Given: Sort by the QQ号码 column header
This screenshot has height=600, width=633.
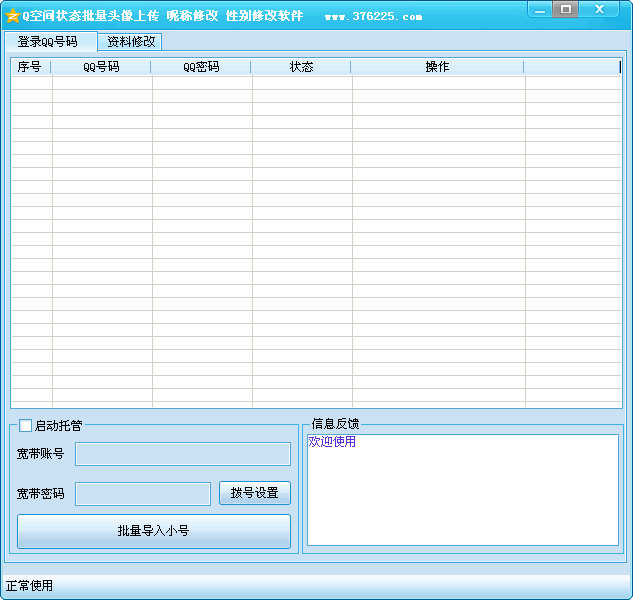Looking at the screenshot, I should click(x=101, y=67).
